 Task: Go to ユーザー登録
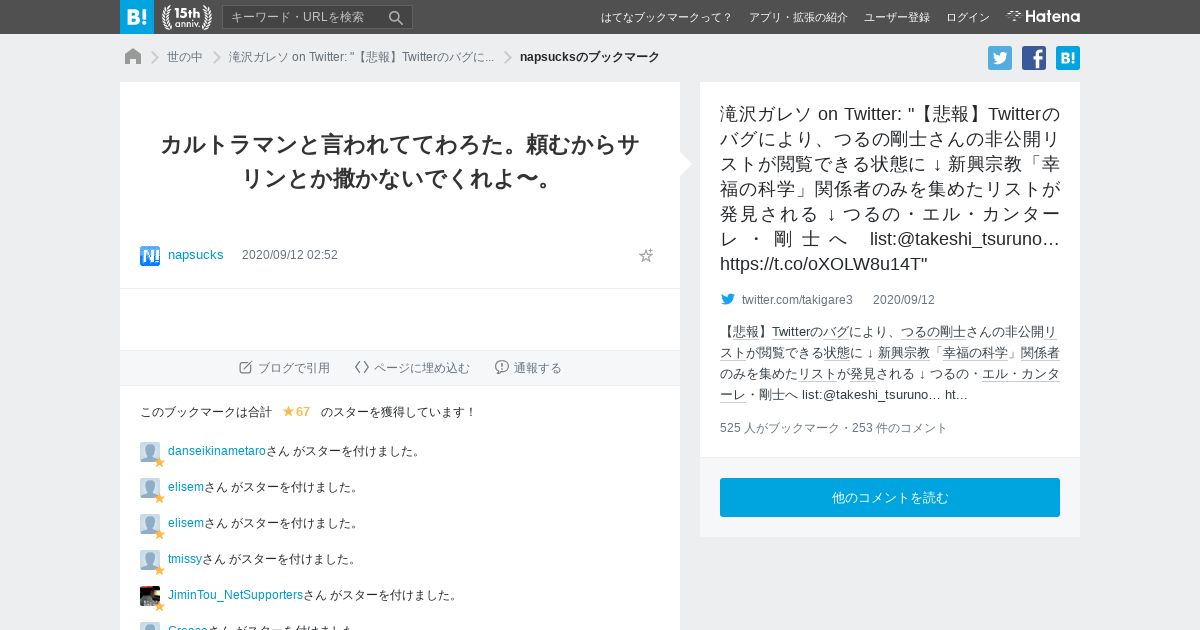[x=897, y=17]
